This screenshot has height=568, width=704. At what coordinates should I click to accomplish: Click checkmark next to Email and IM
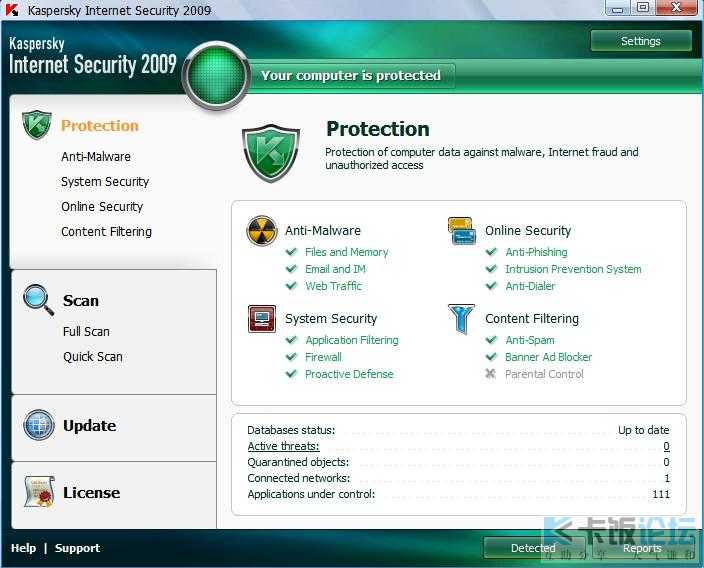pos(291,269)
